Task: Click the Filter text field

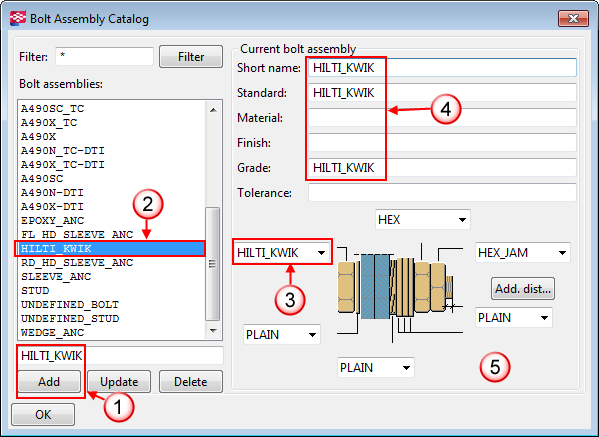Action: [104, 57]
